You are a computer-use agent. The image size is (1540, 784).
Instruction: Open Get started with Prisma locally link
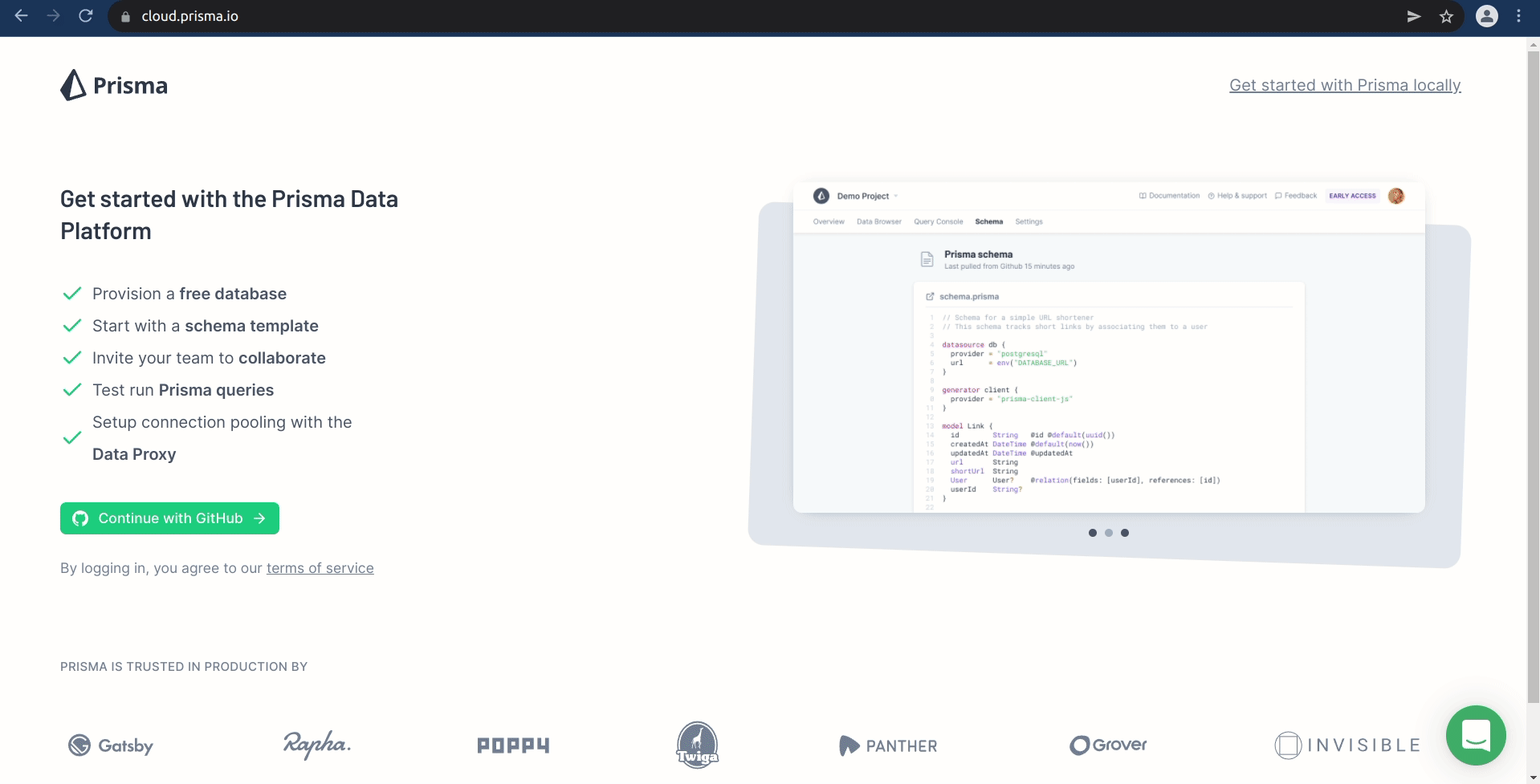pyautogui.click(x=1345, y=85)
